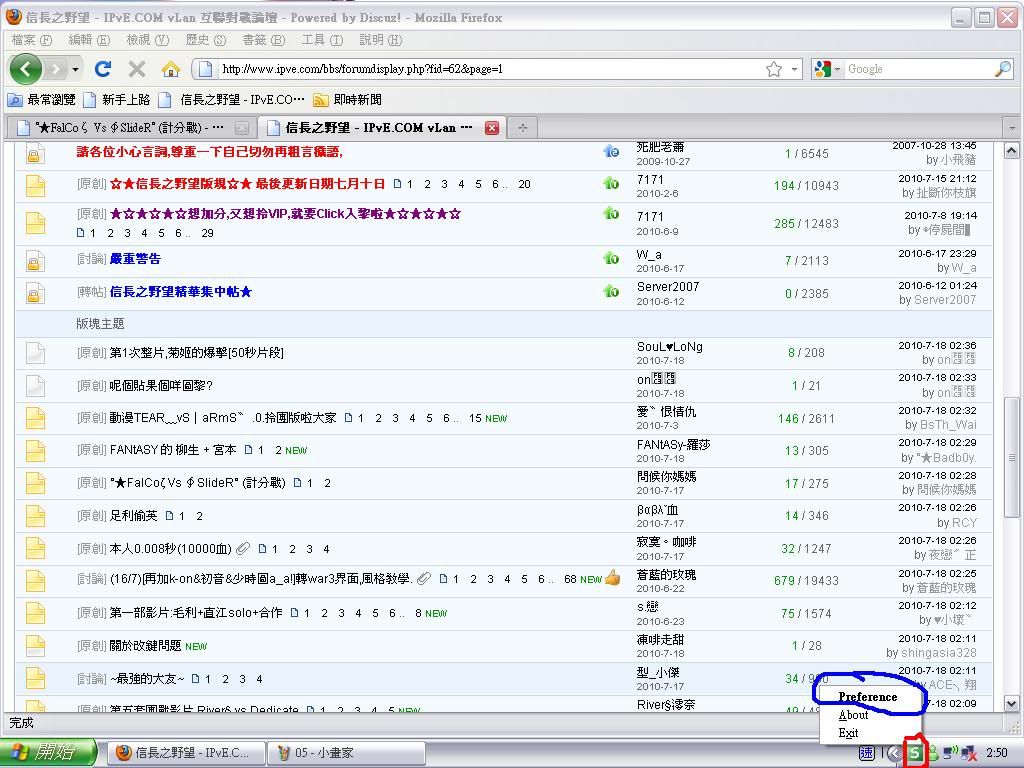This screenshot has height=768, width=1024.
Task: Open the 嚴重警告 discussion thread
Action: tap(135, 259)
